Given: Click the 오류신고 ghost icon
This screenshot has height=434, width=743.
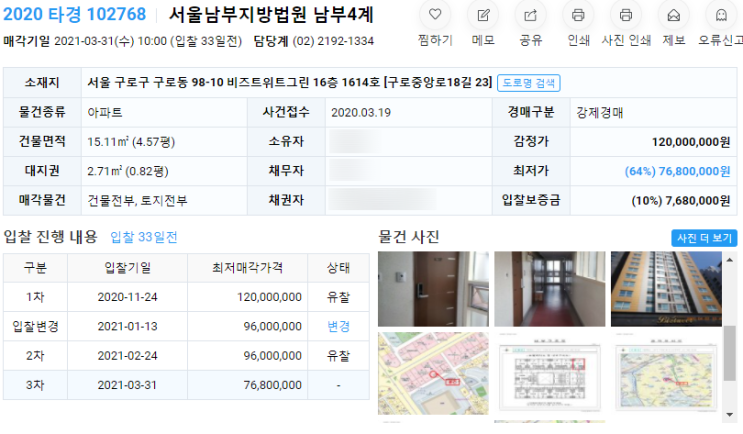Looking at the screenshot, I should pos(721,15).
